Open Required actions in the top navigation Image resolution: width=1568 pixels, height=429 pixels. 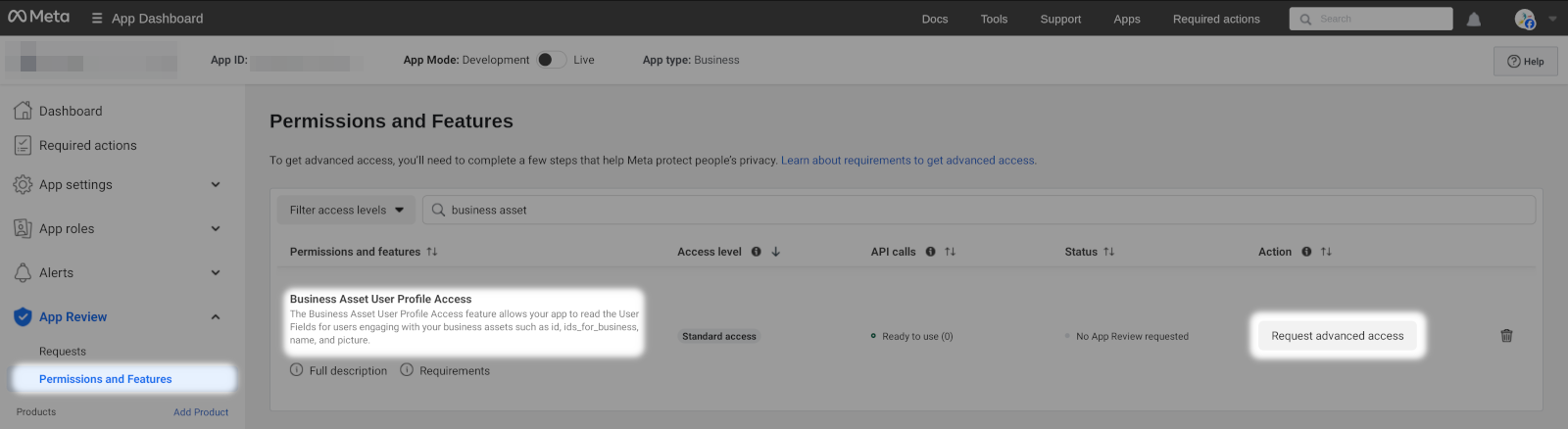1216,19
